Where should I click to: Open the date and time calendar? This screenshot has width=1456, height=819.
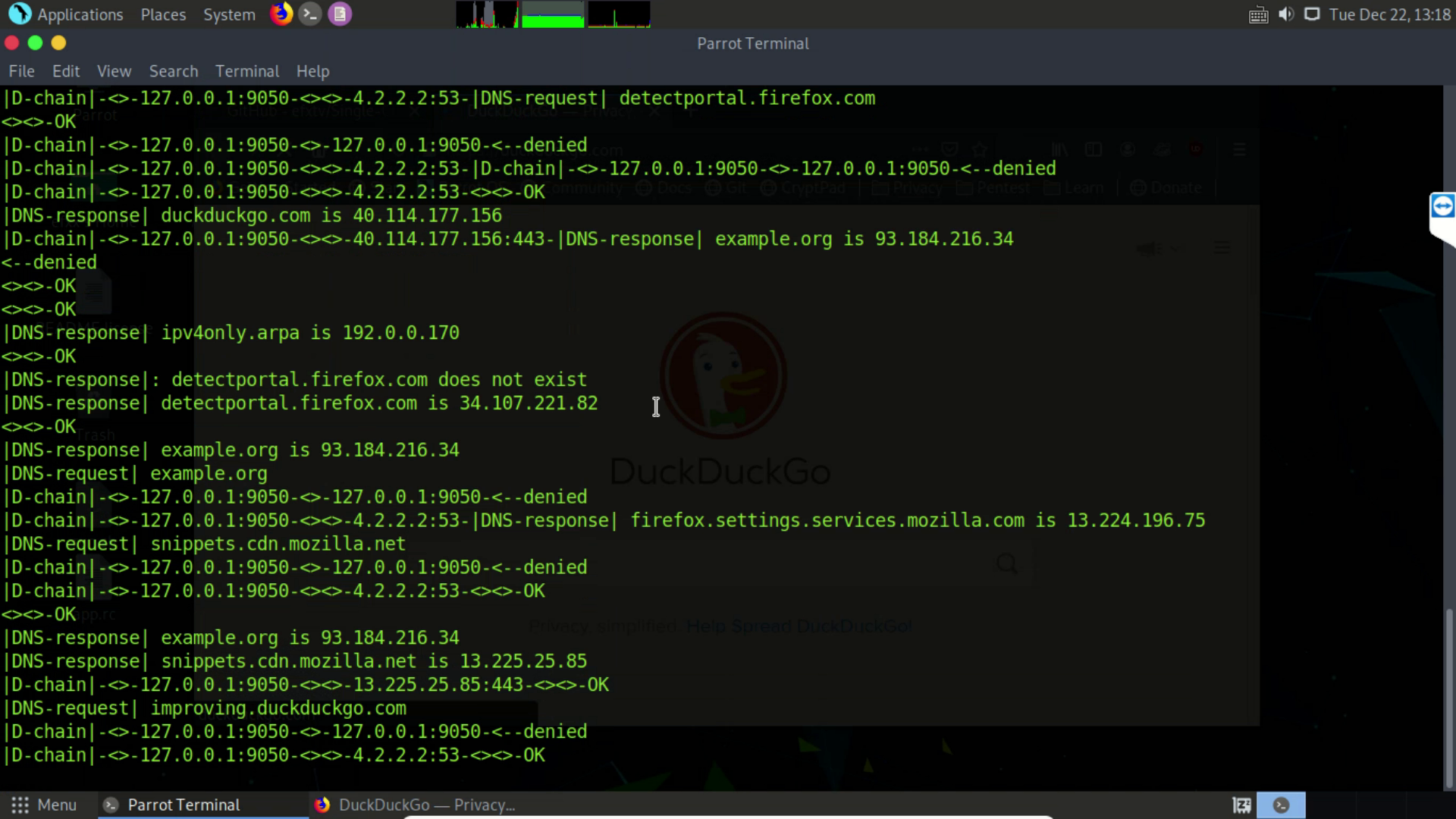click(x=1389, y=14)
